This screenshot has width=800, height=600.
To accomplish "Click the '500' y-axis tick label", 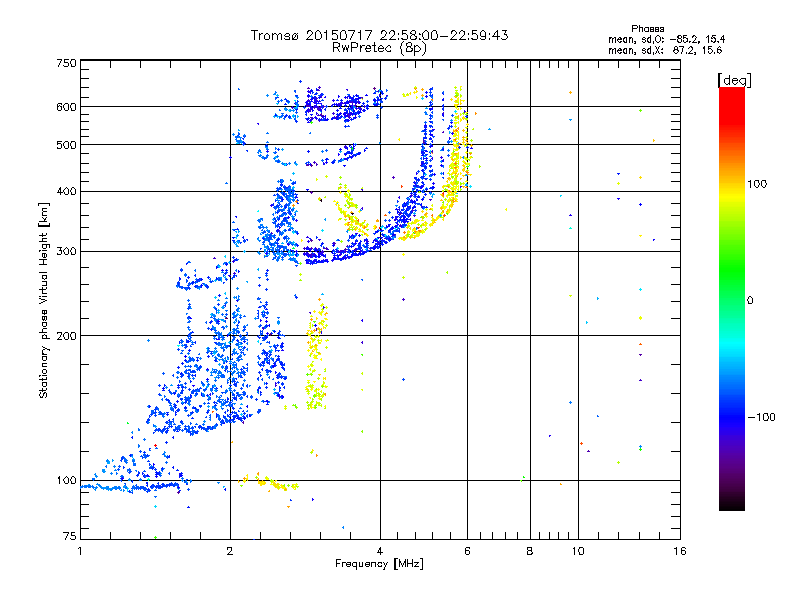I will pos(66,145).
